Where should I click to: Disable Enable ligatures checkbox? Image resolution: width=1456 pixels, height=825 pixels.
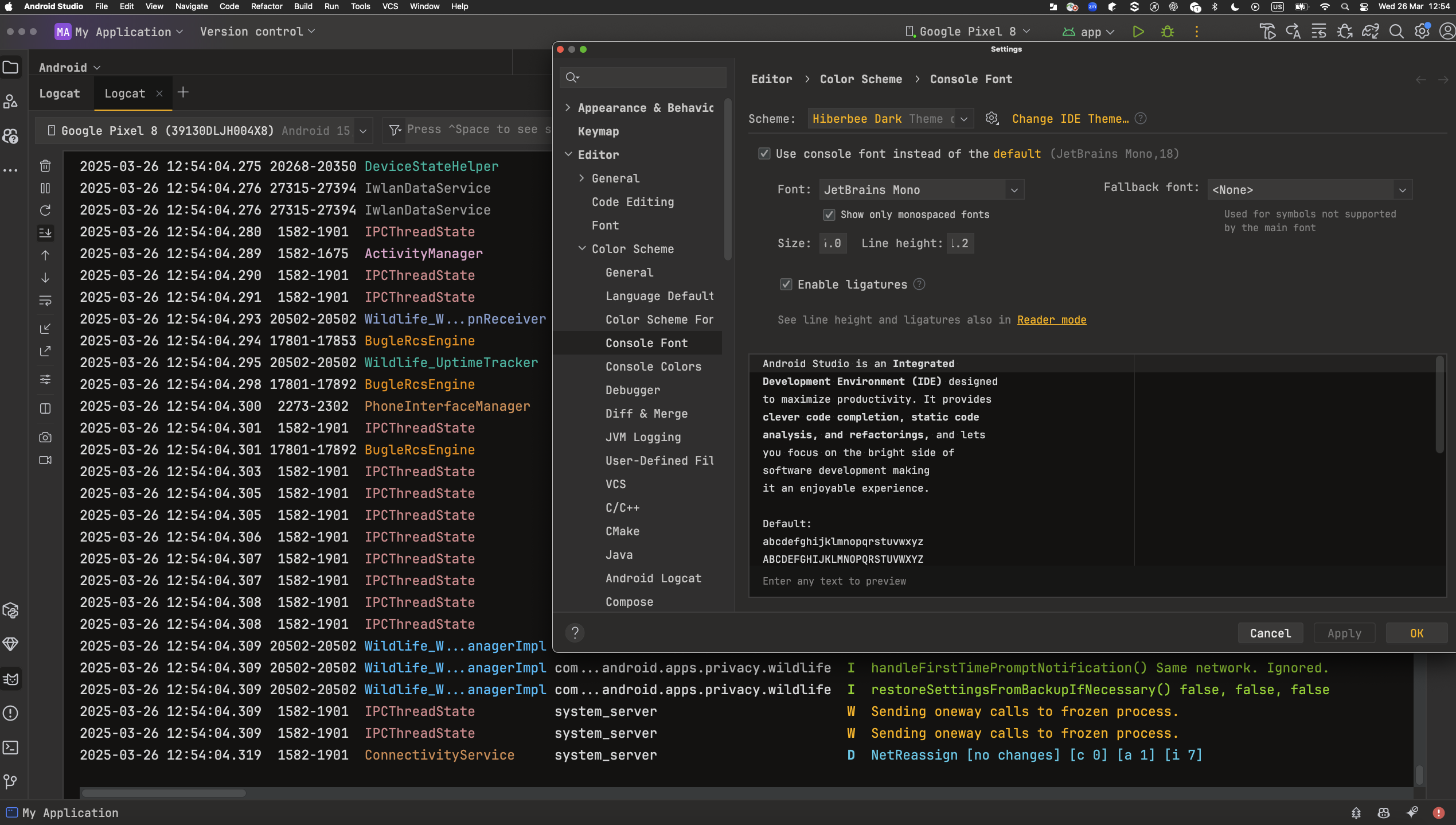786,285
